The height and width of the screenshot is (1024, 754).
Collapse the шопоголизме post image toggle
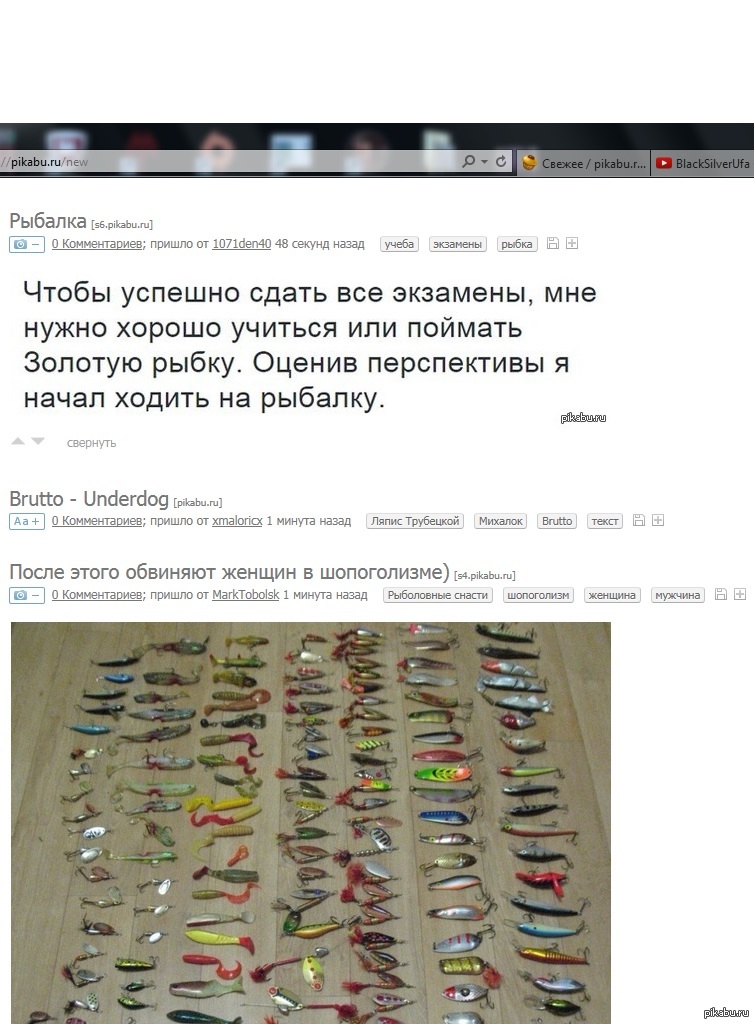click(x=27, y=595)
